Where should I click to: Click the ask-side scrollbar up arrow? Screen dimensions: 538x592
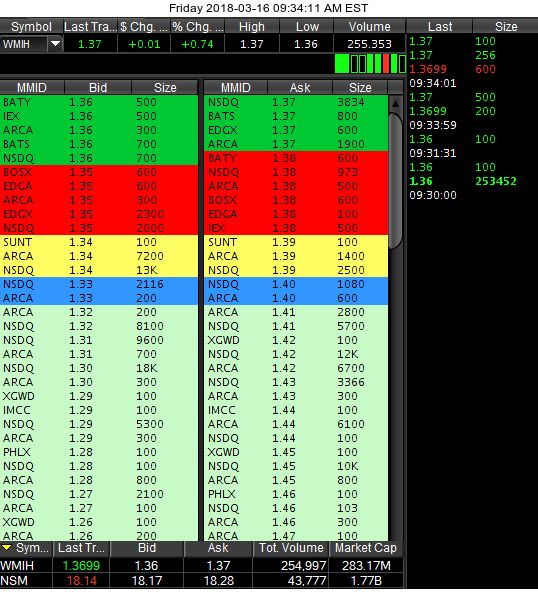(x=395, y=103)
